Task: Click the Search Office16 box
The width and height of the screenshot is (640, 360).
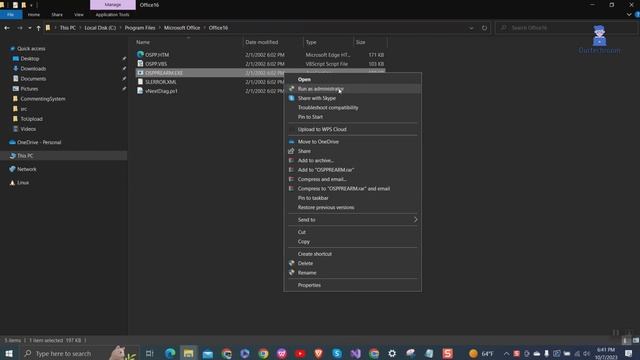Action: [x=566, y=28]
